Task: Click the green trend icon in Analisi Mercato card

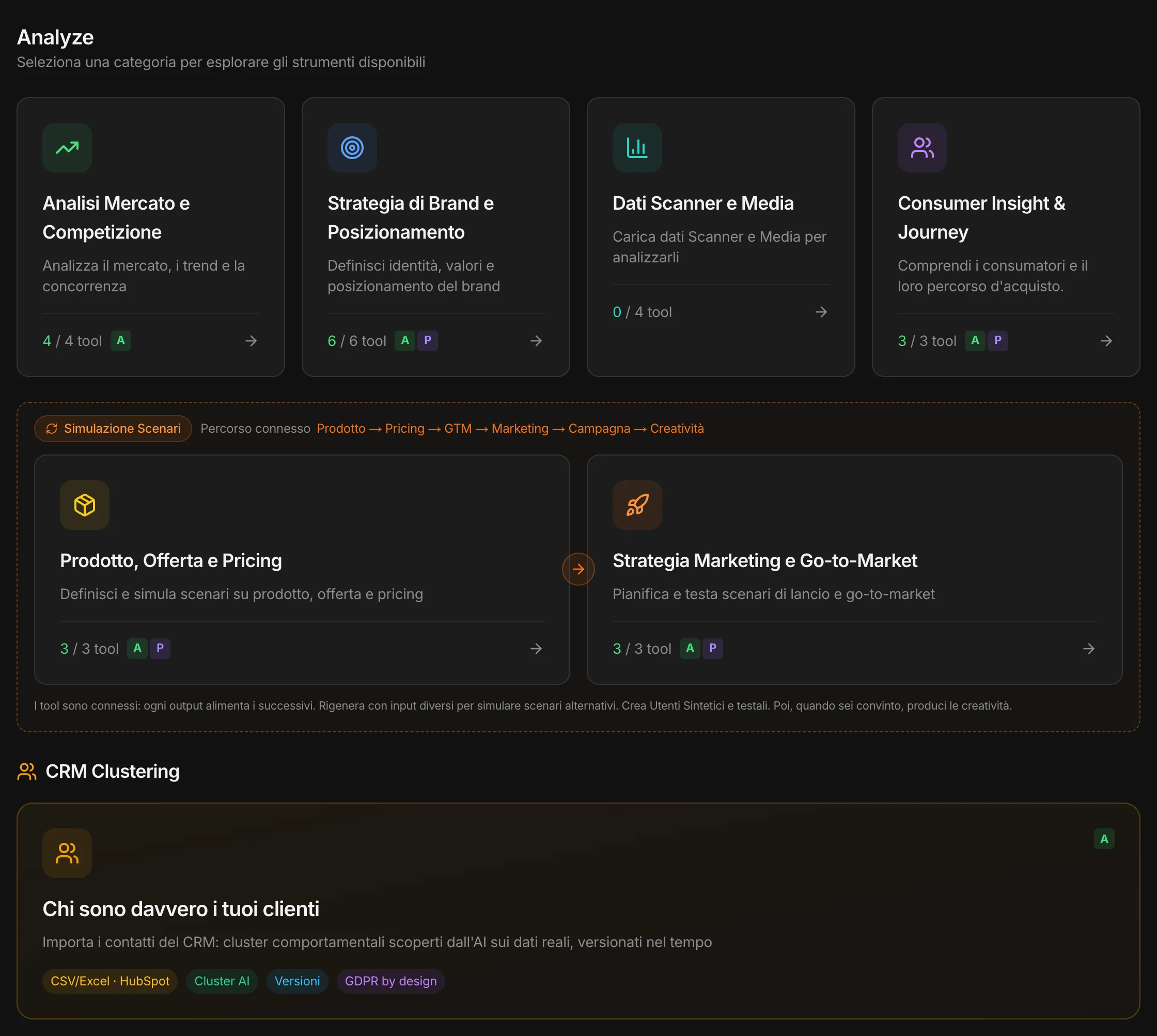Action: [x=67, y=148]
